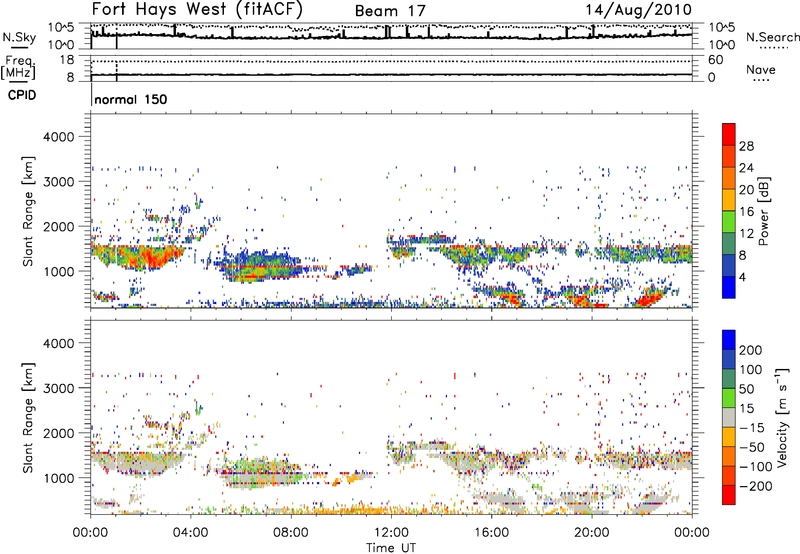Pick the red top segment of power colorbar
The height and width of the screenshot is (554, 800).
729,134
